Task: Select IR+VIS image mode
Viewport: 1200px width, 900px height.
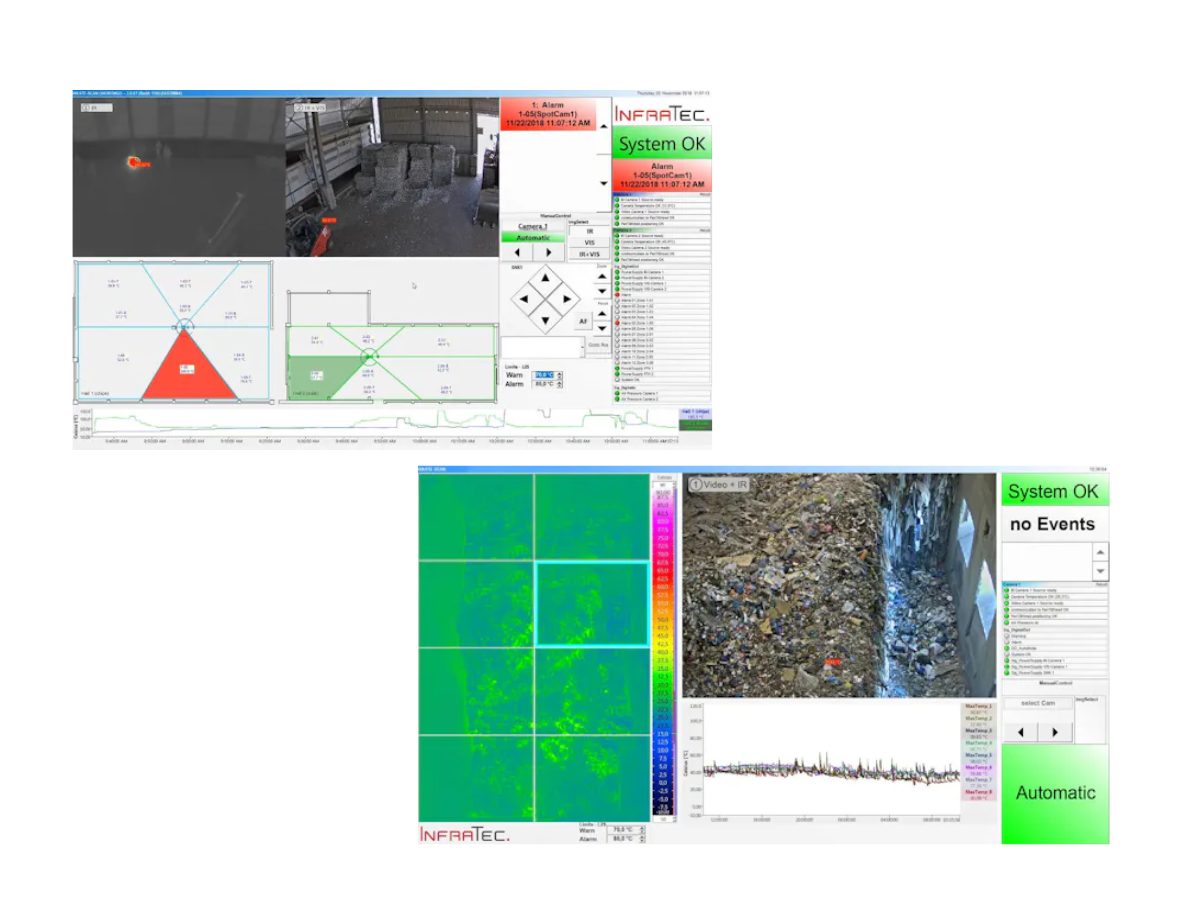Action: pyautogui.click(x=590, y=254)
